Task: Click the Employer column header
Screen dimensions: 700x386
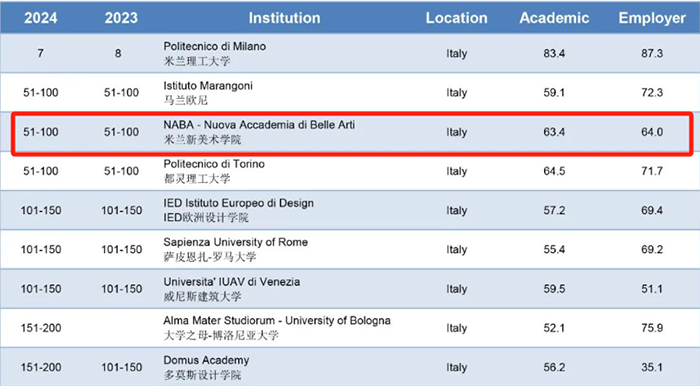Action: pyautogui.click(x=652, y=18)
